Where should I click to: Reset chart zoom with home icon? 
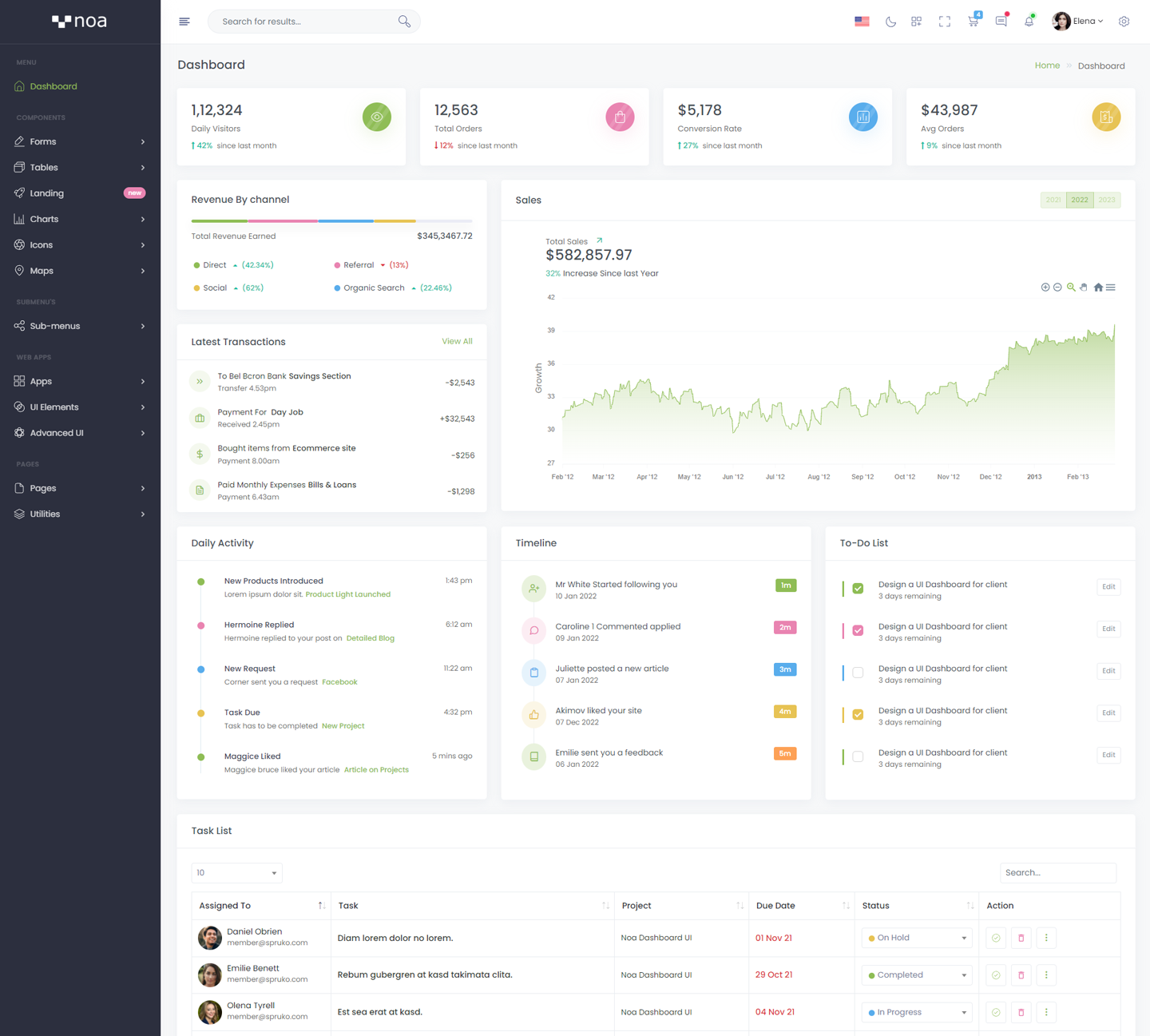(1098, 288)
